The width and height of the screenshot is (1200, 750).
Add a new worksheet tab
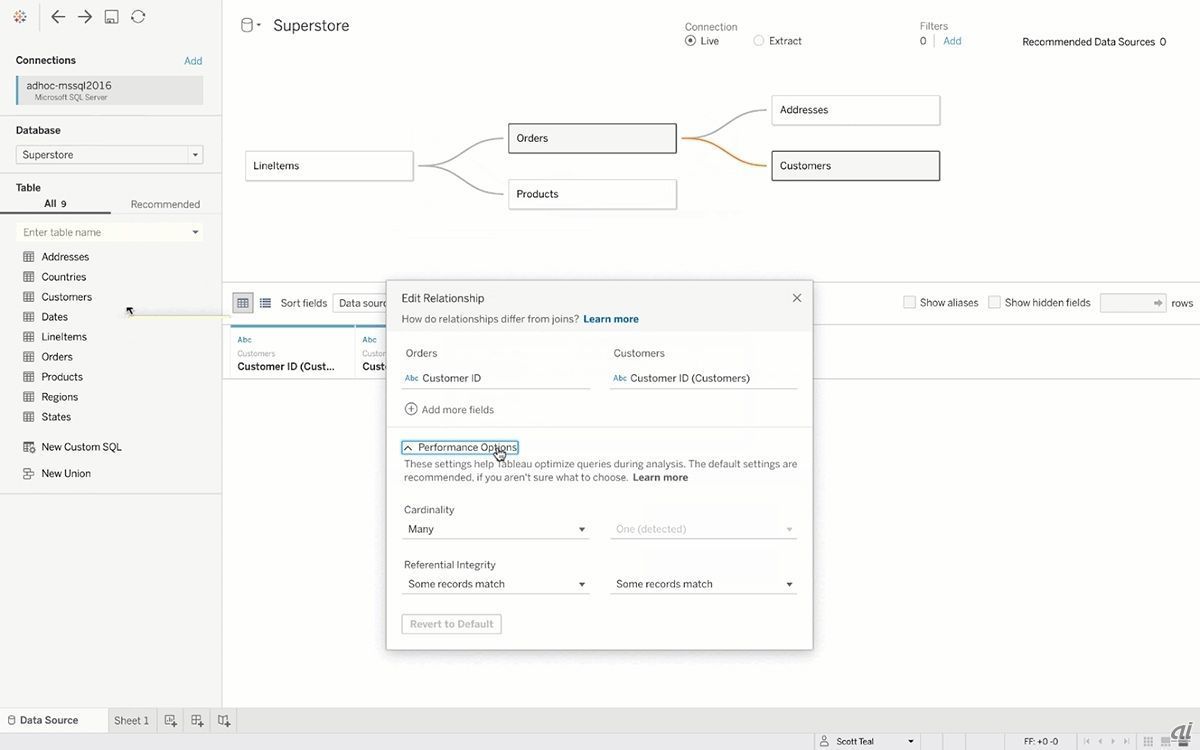pos(171,720)
